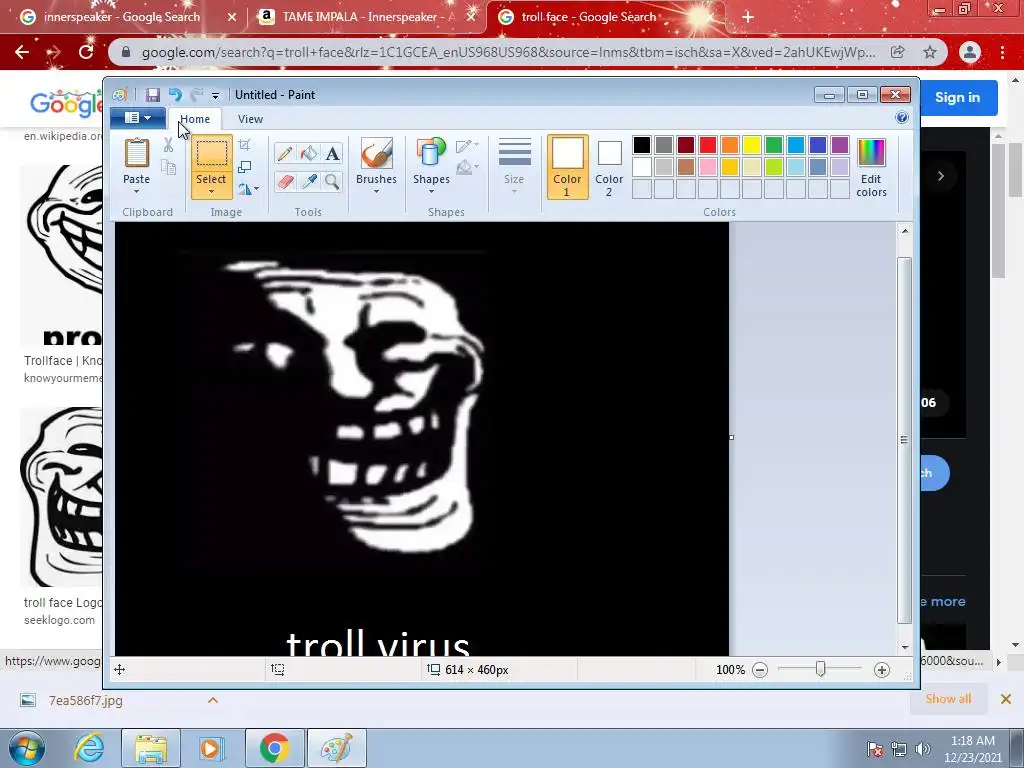Open Internet Explorer from the taskbar

(89, 748)
